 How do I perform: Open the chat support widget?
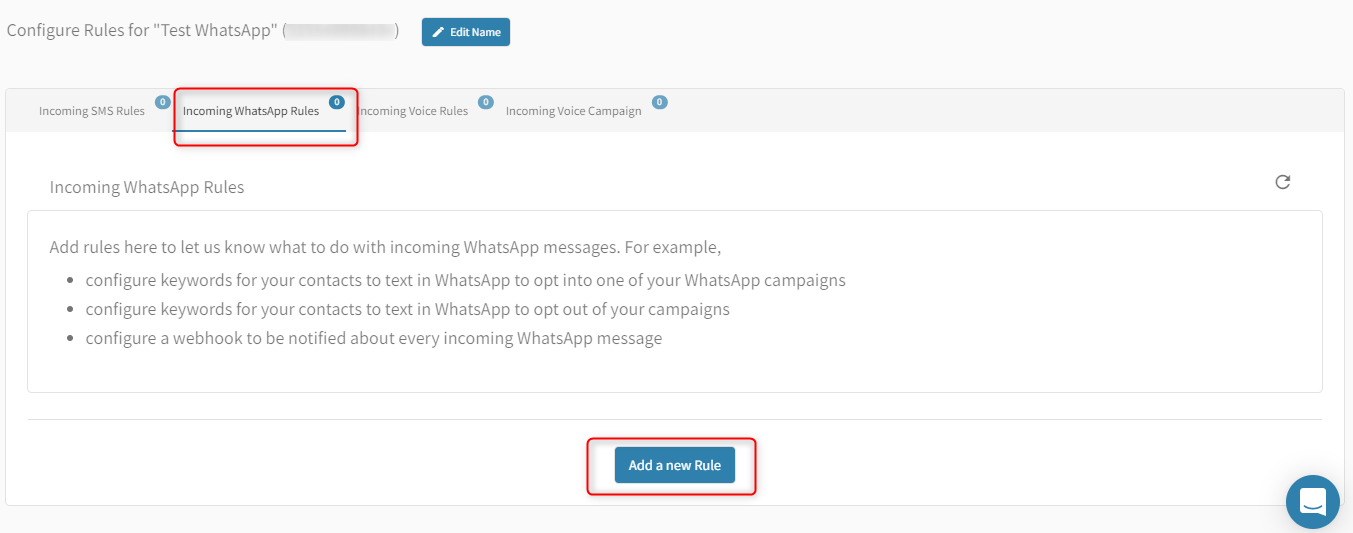[1312, 501]
